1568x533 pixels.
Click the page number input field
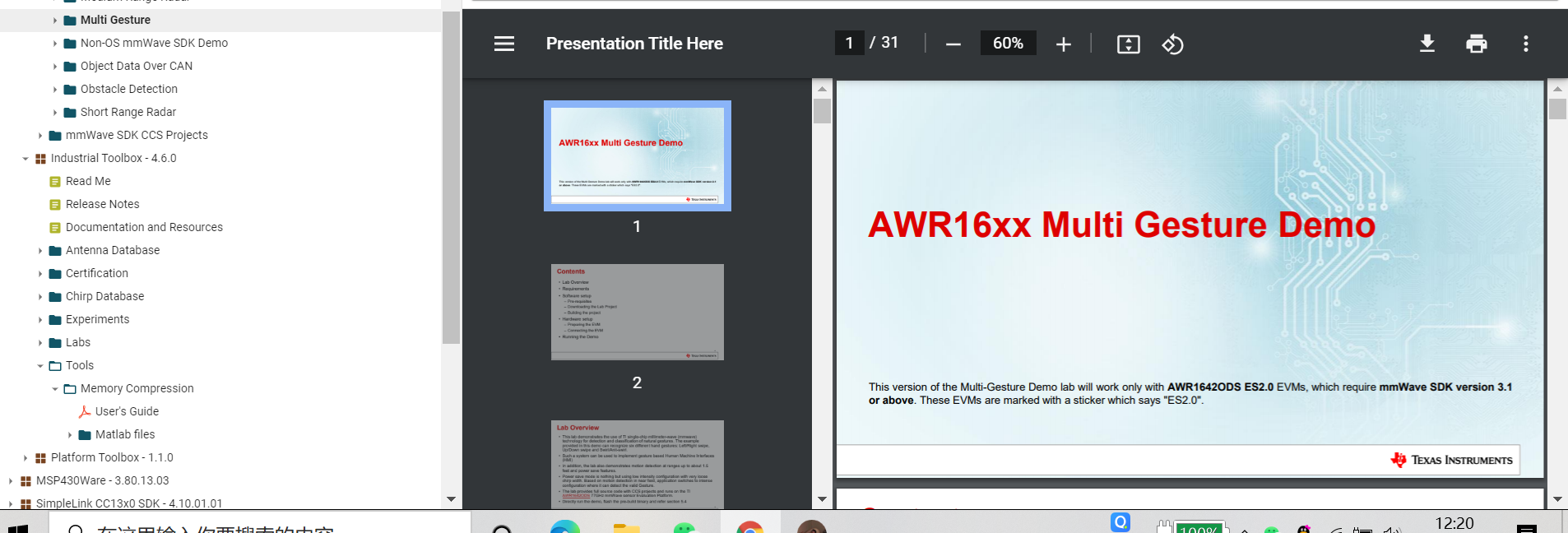(849, 43)
